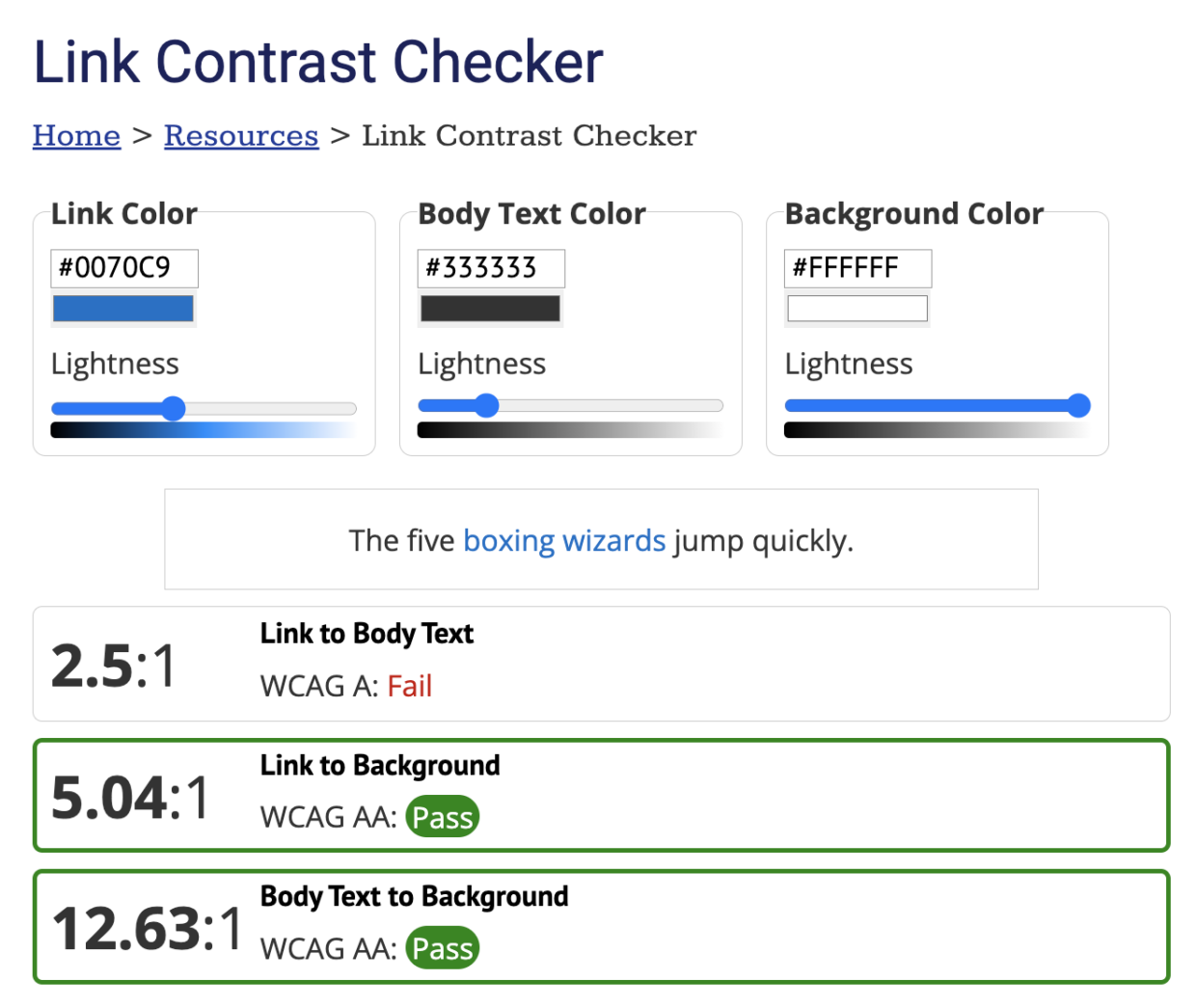Click the Body Text to Background Pass badge

[x=443, y=948]
